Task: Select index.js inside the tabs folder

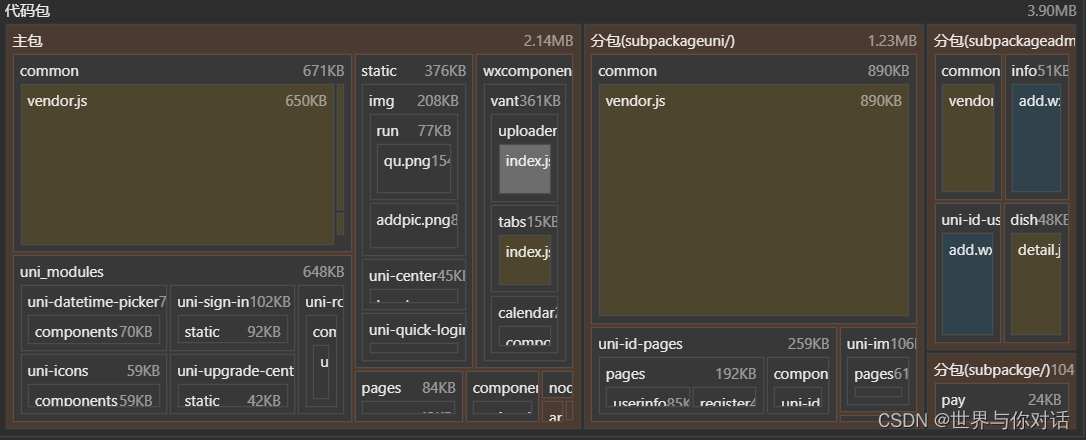Action: point(526,258)
